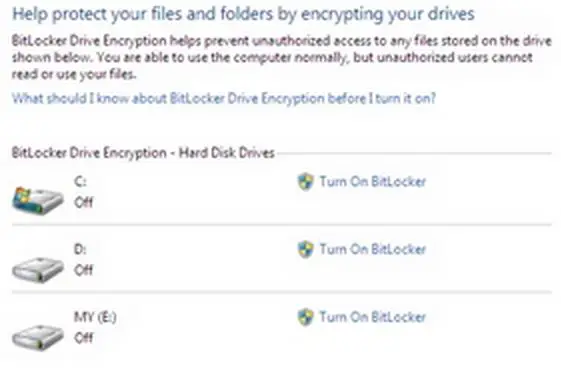Turn On BitLocker for the C: drive
Viewport: 561px width, 368px height.
372,182
